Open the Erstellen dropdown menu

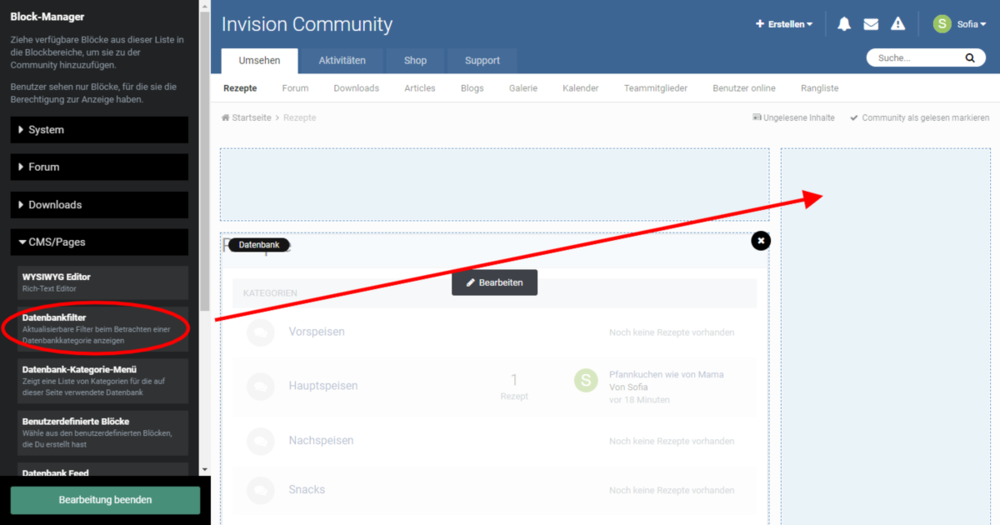coord(784,24)
